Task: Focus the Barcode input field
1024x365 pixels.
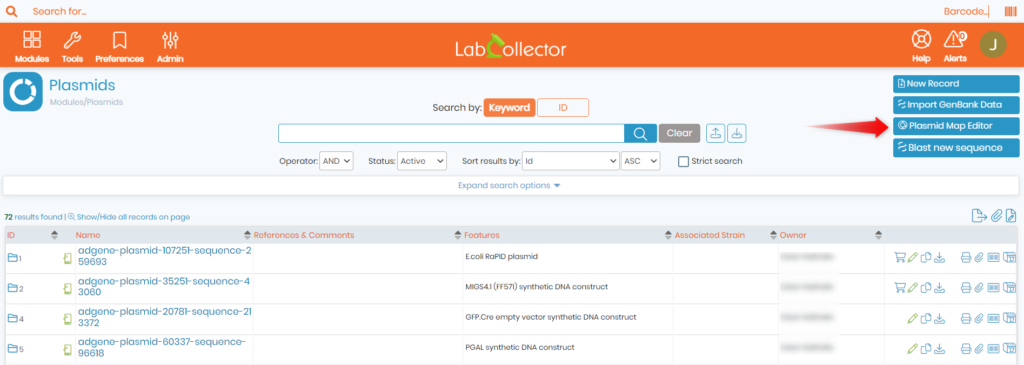Action: [966, 11]
